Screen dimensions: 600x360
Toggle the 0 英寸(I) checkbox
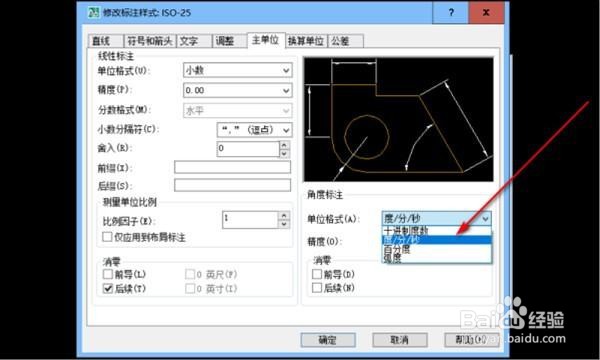[190, 288]
